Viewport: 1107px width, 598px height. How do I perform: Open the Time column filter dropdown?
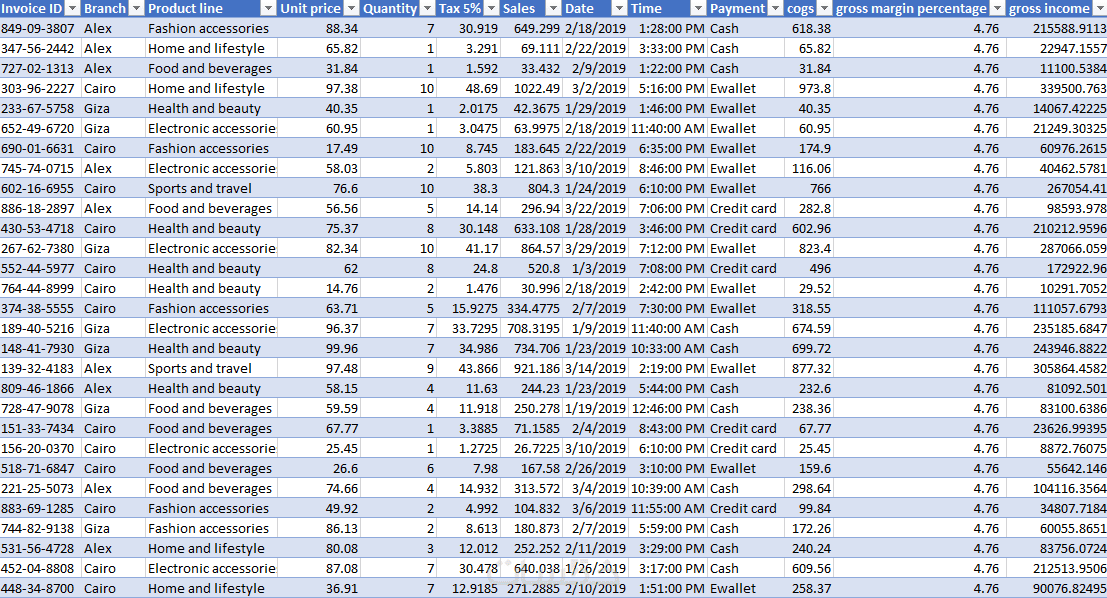698,8
